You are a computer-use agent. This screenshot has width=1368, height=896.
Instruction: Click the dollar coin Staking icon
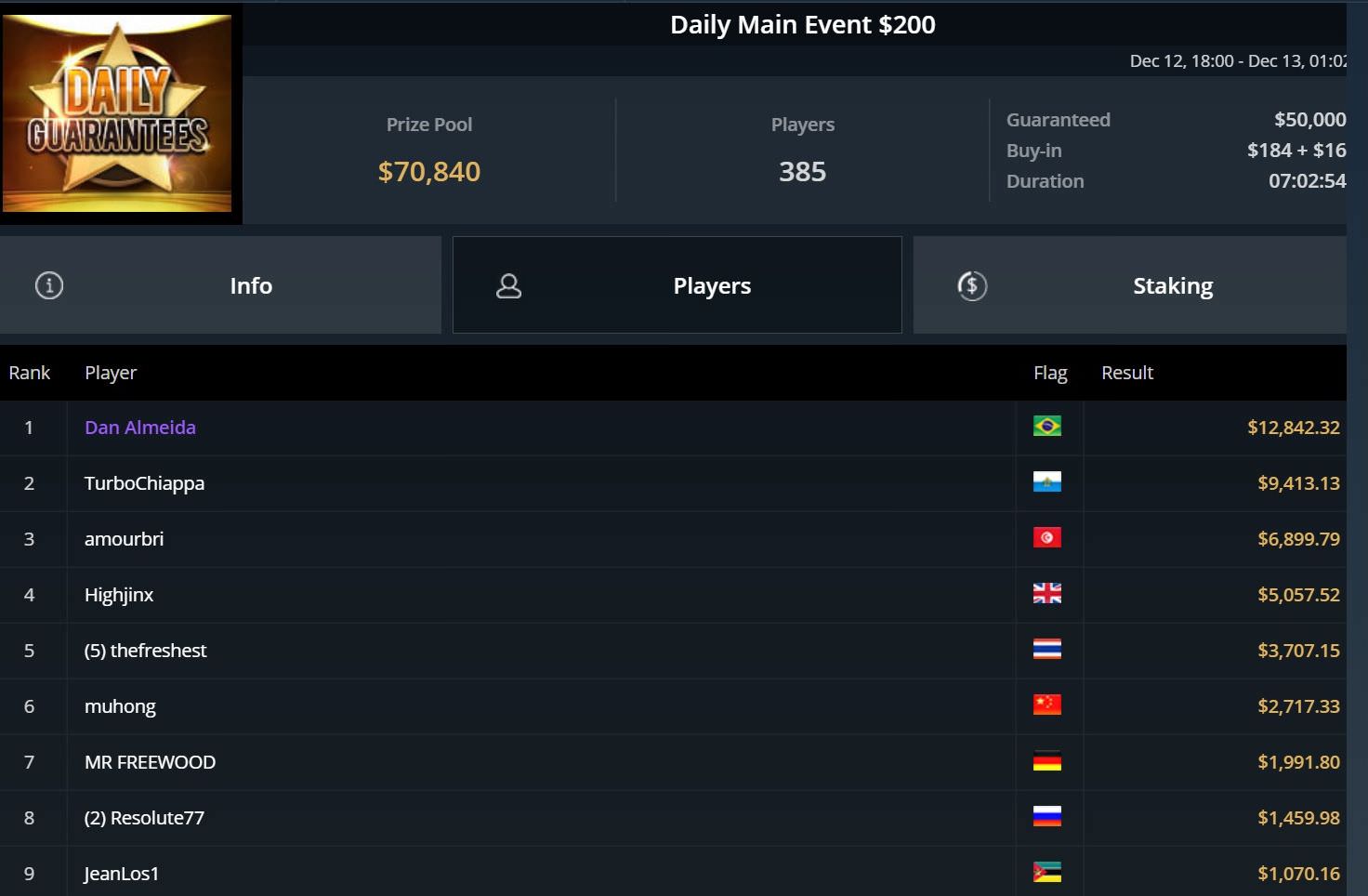[x=972, y=285]
